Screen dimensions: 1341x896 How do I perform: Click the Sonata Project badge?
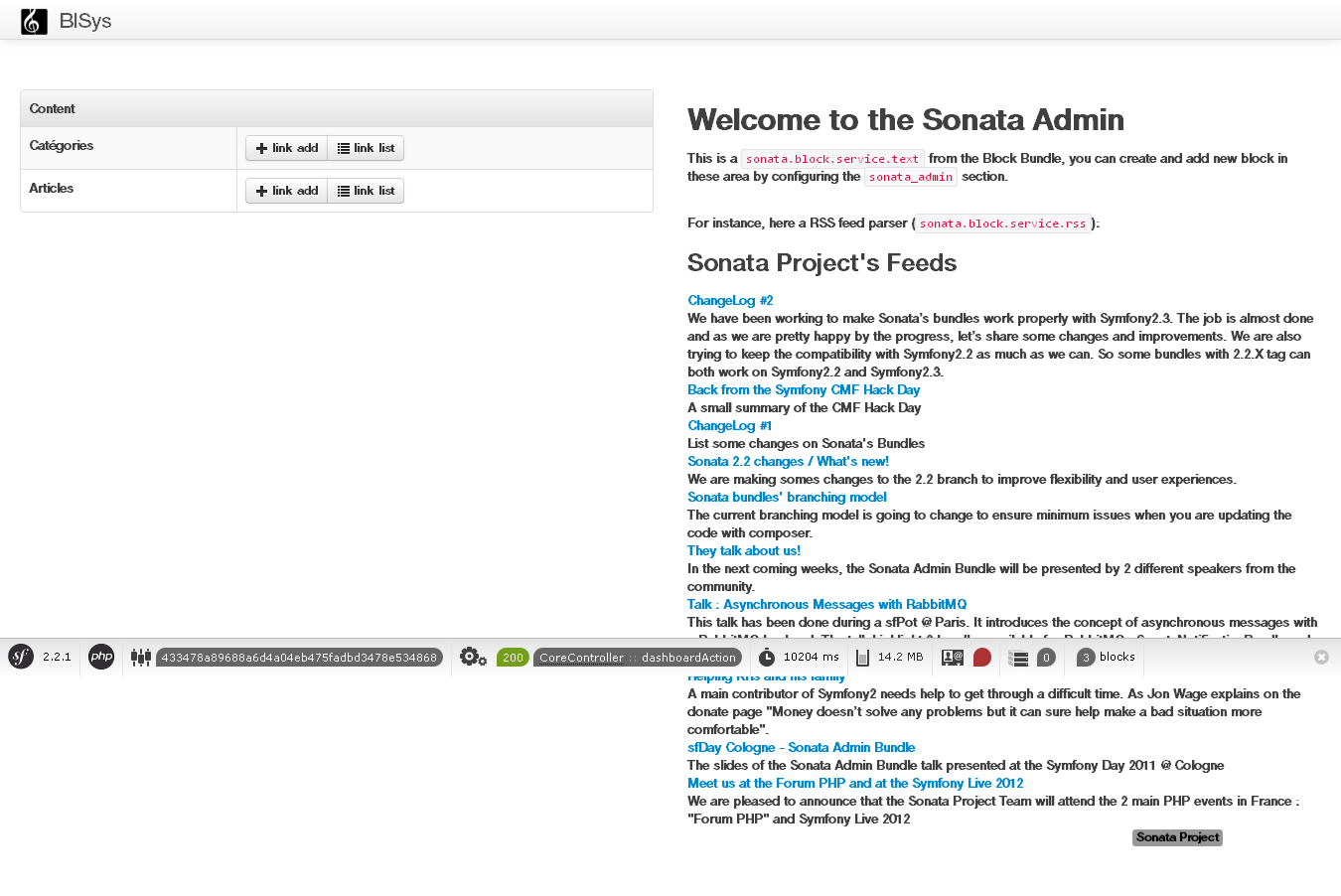click(1177, 837)
